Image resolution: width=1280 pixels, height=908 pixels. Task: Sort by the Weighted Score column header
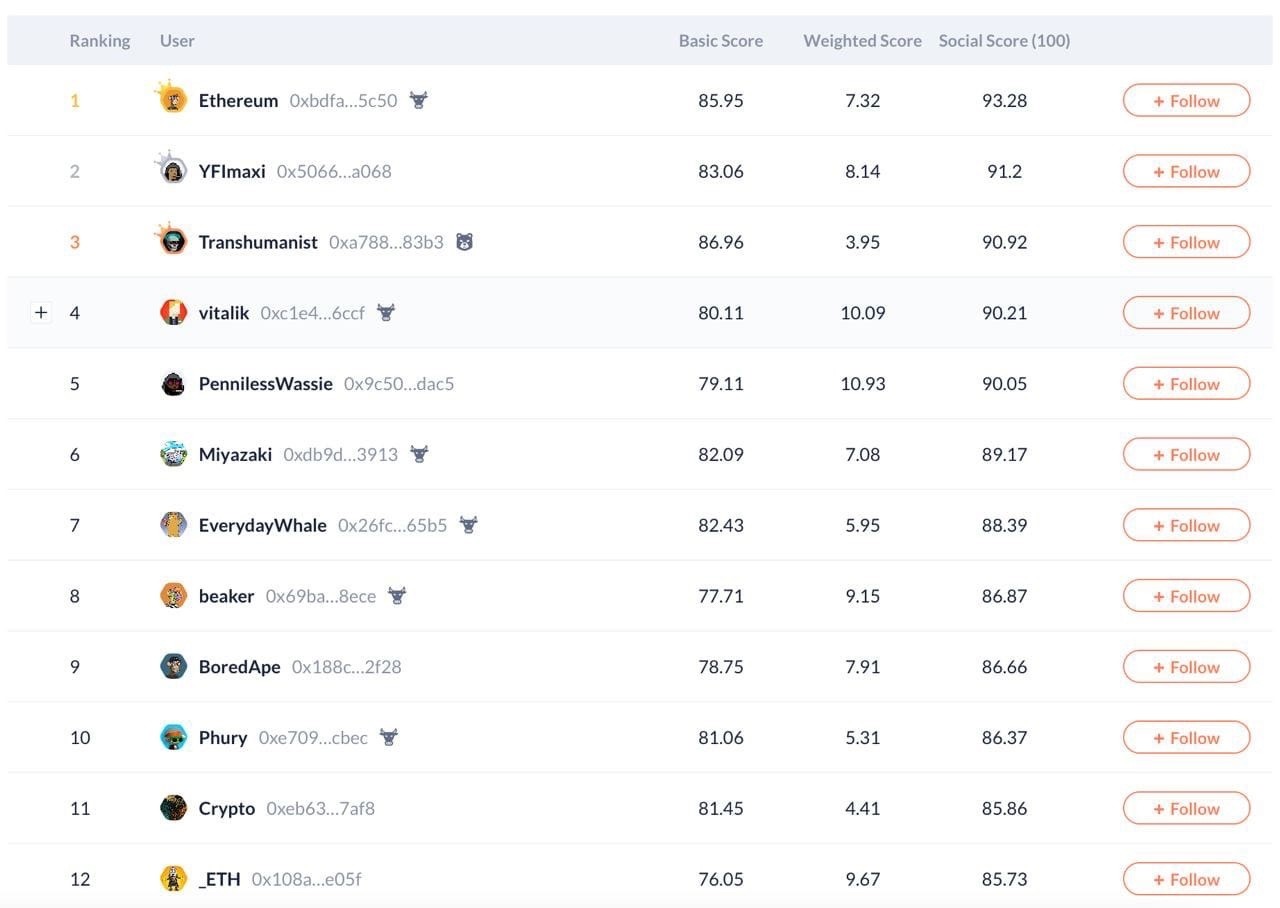(x=862, y=41)
